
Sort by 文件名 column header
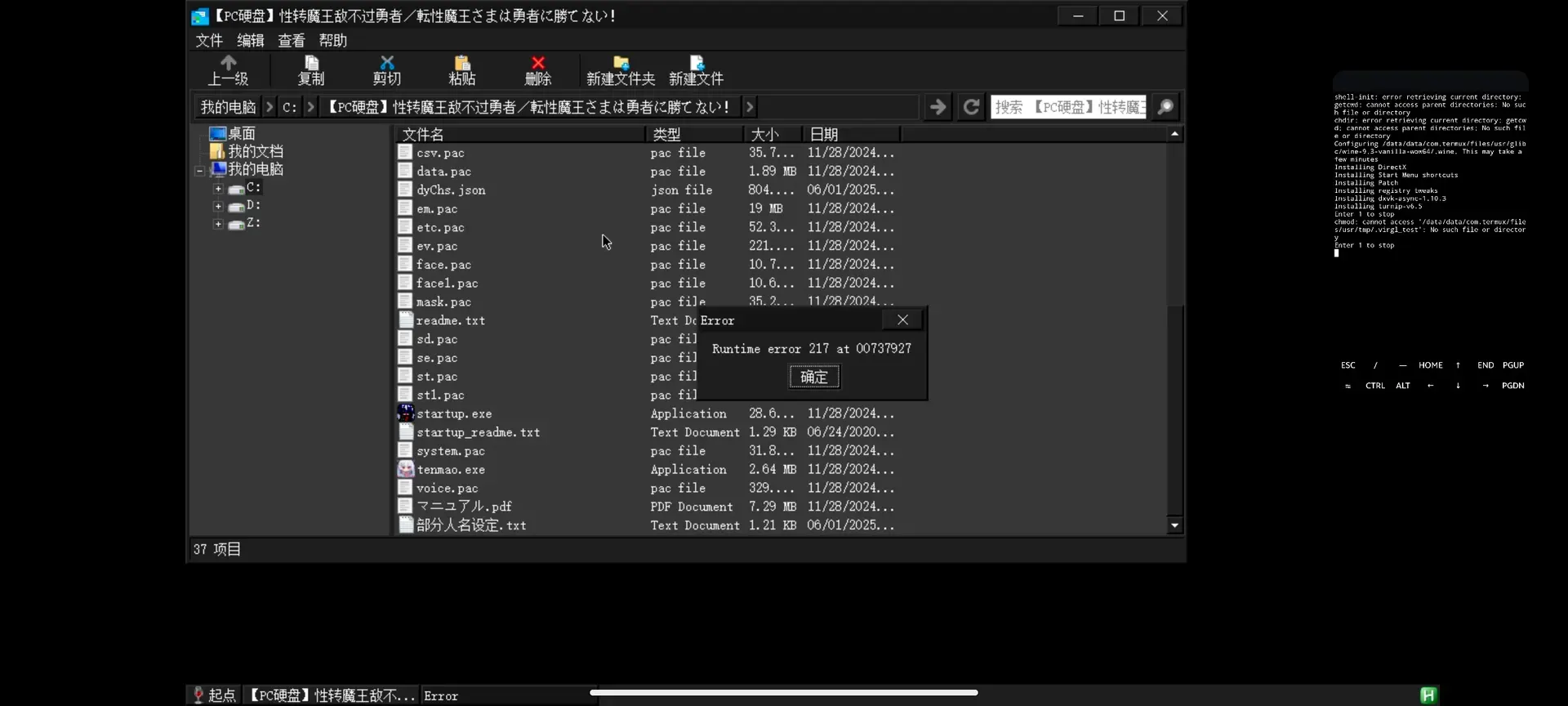[520, 134]
